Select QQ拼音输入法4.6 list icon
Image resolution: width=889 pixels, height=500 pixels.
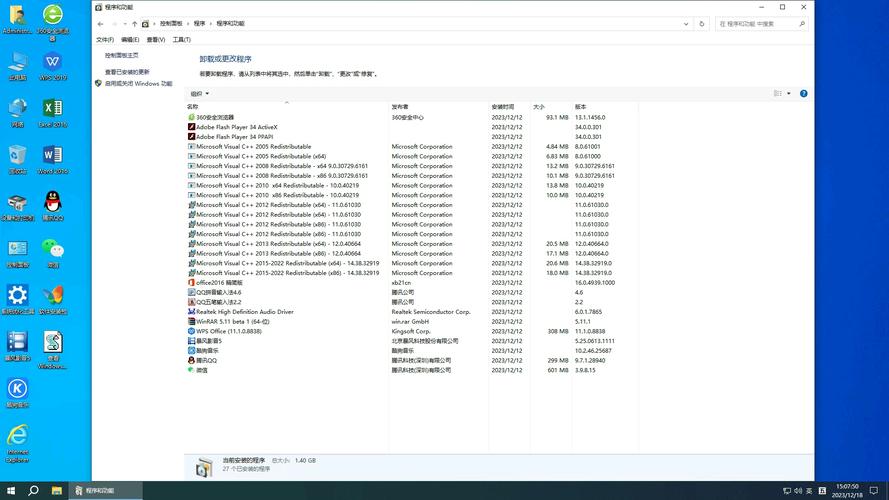[x=191, y=292]
